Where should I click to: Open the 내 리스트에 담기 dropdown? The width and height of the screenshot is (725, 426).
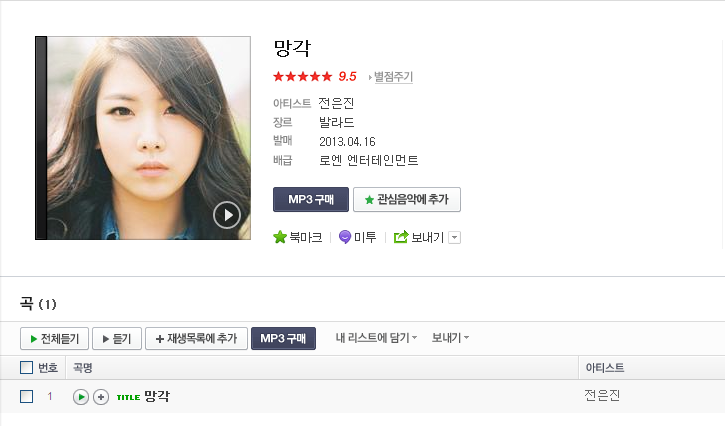point(376,338)
